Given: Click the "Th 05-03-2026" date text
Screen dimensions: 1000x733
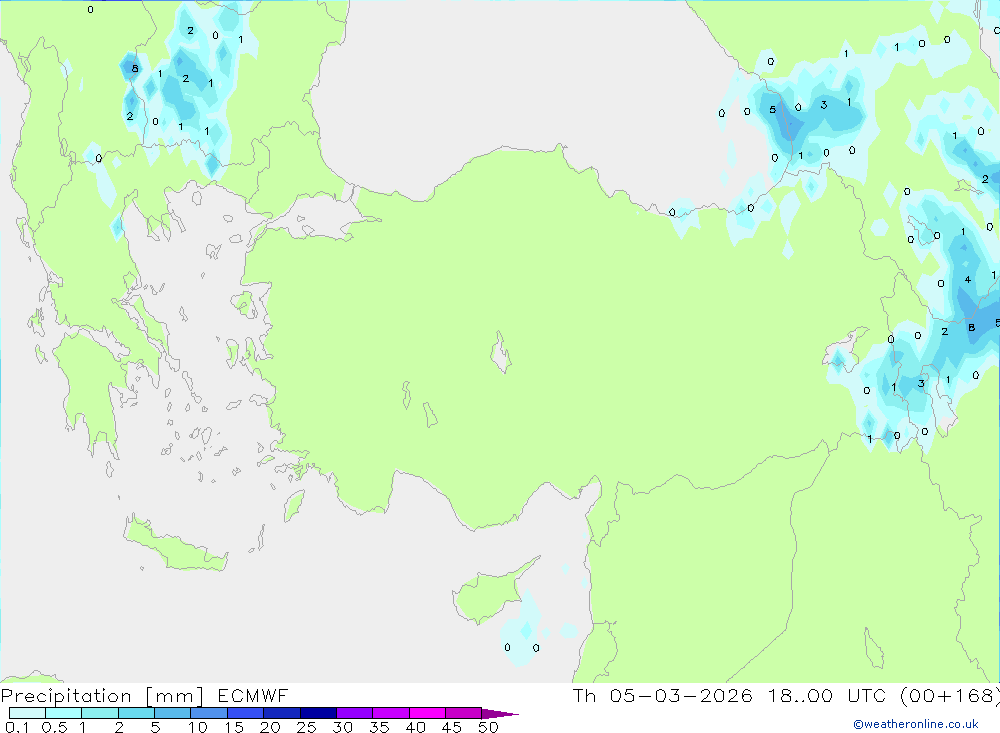Looking at the screenshot, I should point(663,695).
